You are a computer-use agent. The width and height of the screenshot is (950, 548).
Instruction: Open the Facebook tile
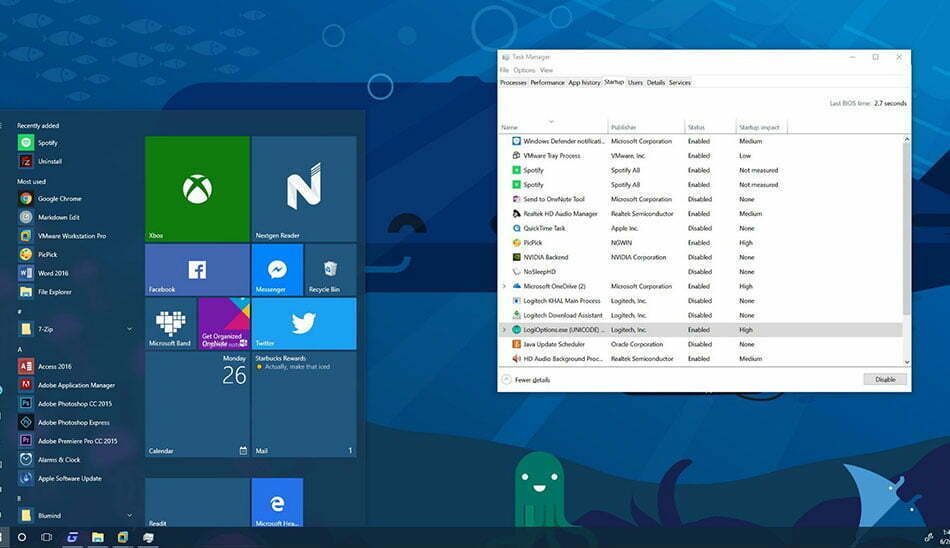197,270
